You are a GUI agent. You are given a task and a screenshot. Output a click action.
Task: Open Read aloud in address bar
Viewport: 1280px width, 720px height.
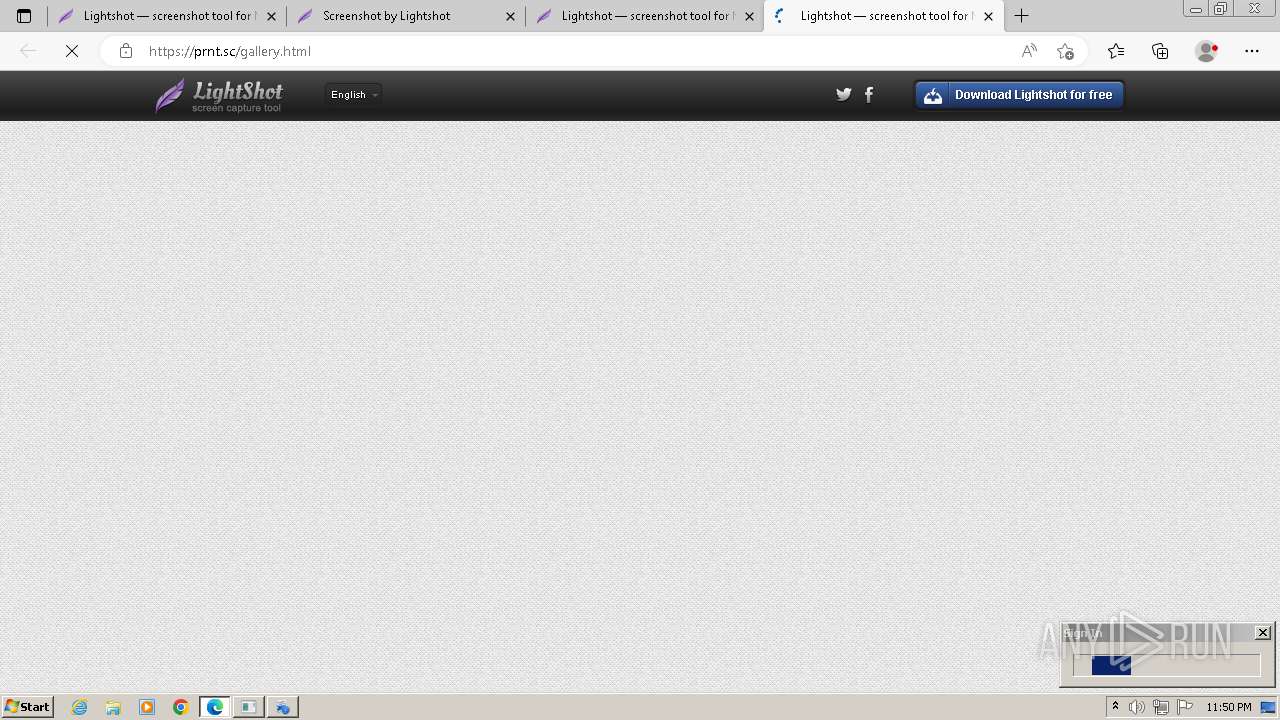[x=1029, y=51]
